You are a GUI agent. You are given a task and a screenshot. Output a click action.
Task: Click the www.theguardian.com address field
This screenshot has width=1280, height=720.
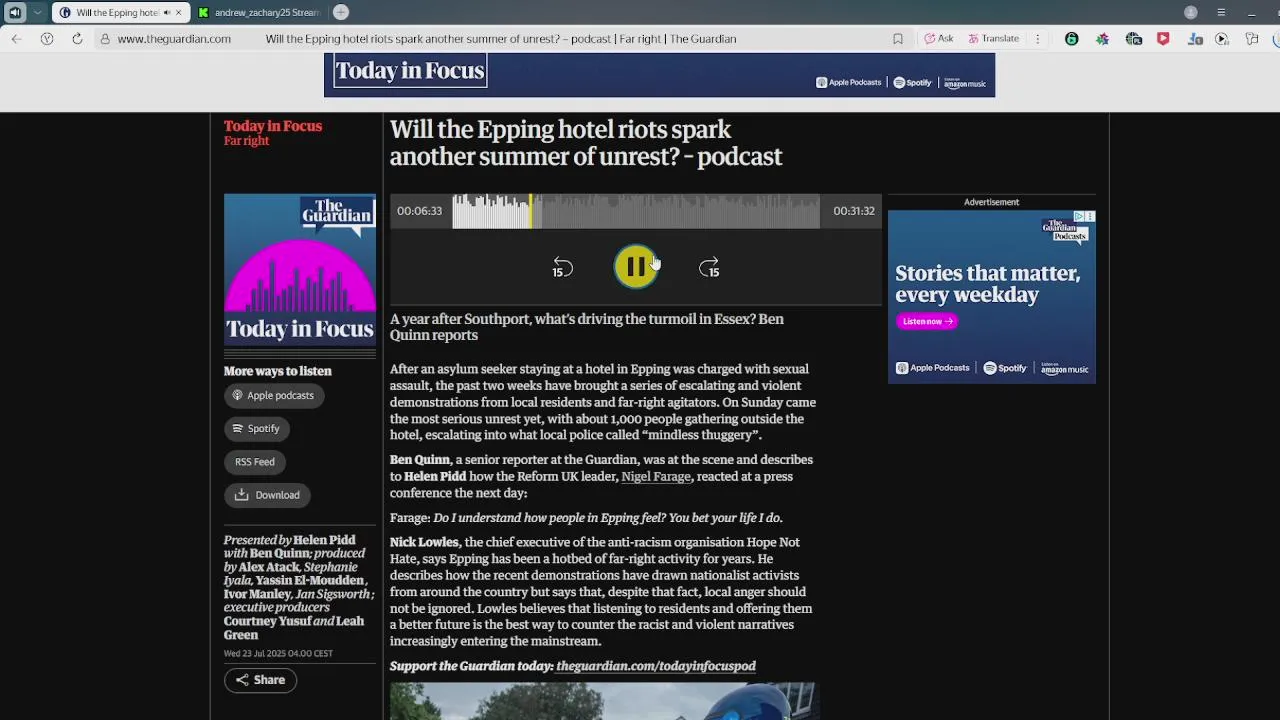click(174, 39)
